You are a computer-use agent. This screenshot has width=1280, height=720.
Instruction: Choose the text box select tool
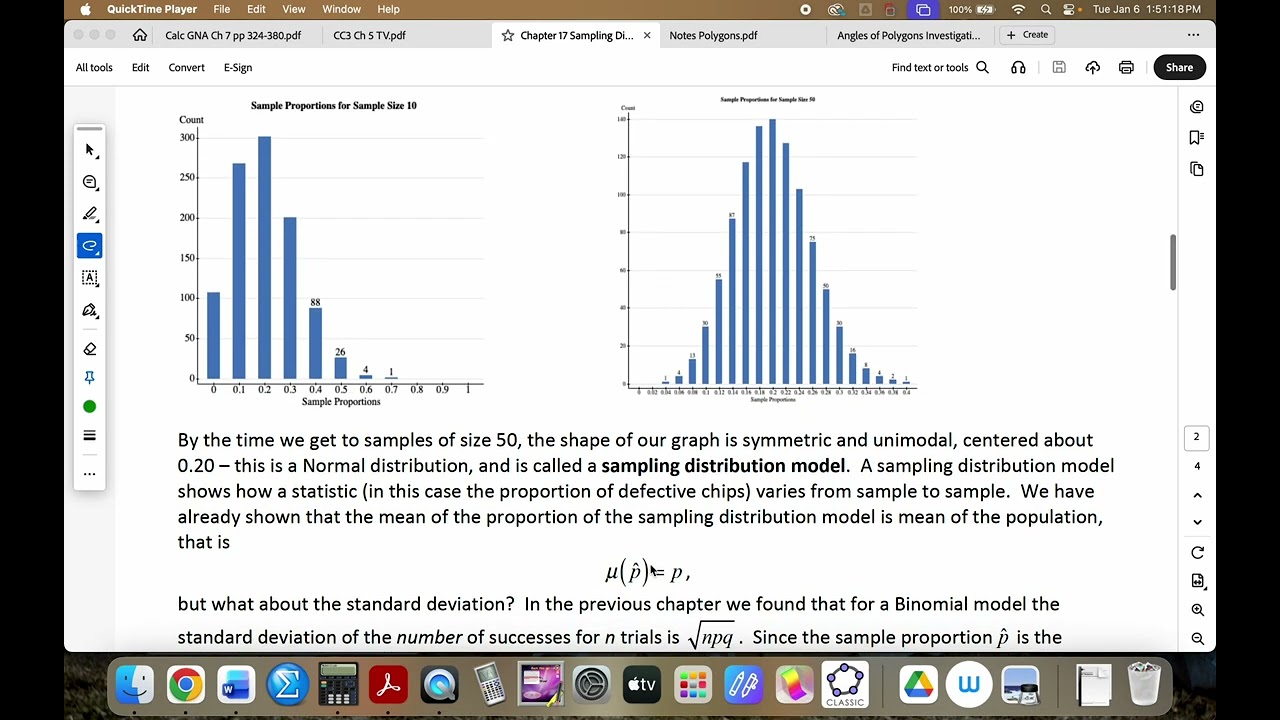pyautogui.click(x=90, y=278)
